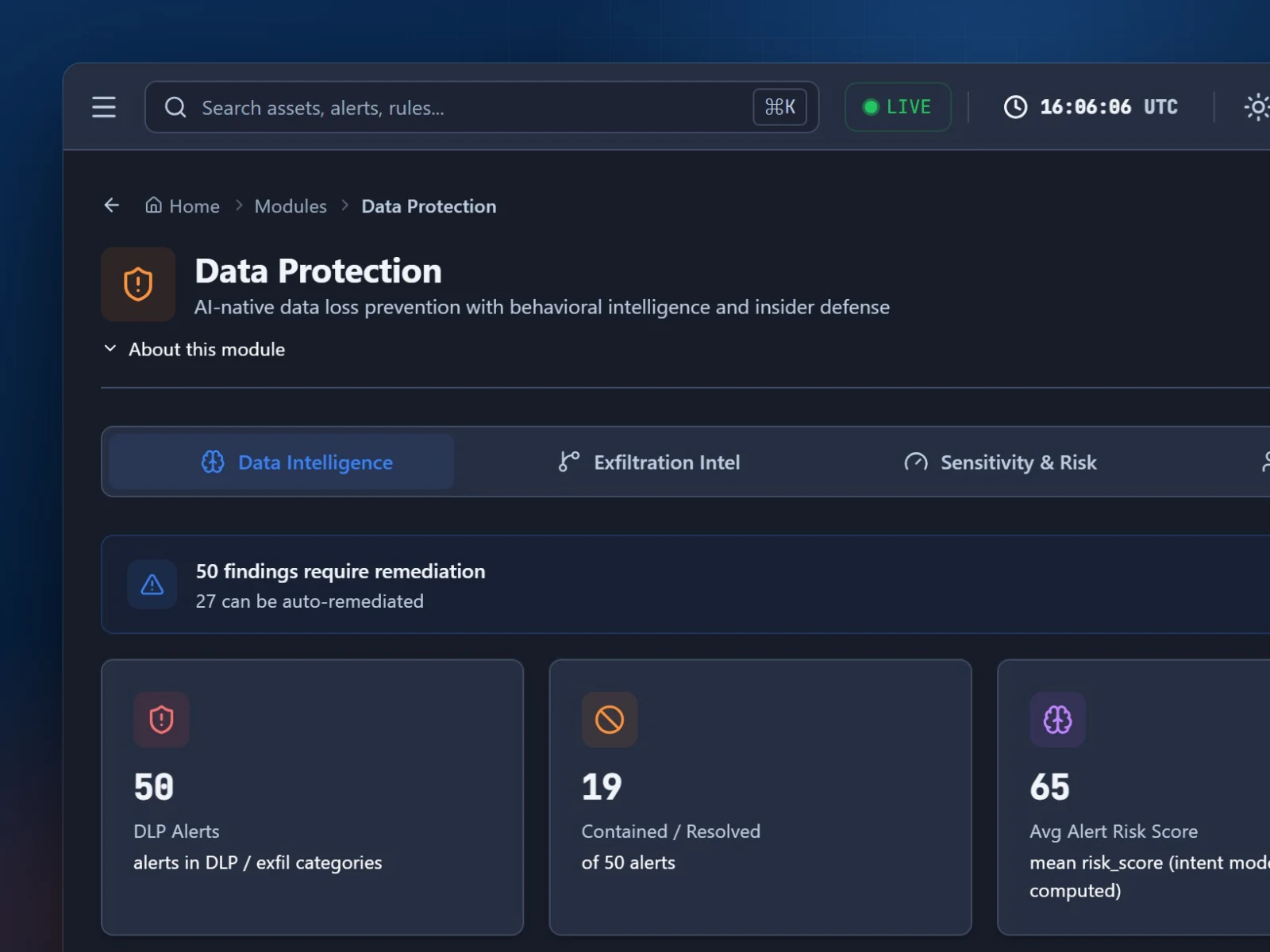This screenshot has width=1270, height=952.
Task: Click the red shield icon on DLP Alerts card
Action: pyautogui.click(x=161, y=720)
